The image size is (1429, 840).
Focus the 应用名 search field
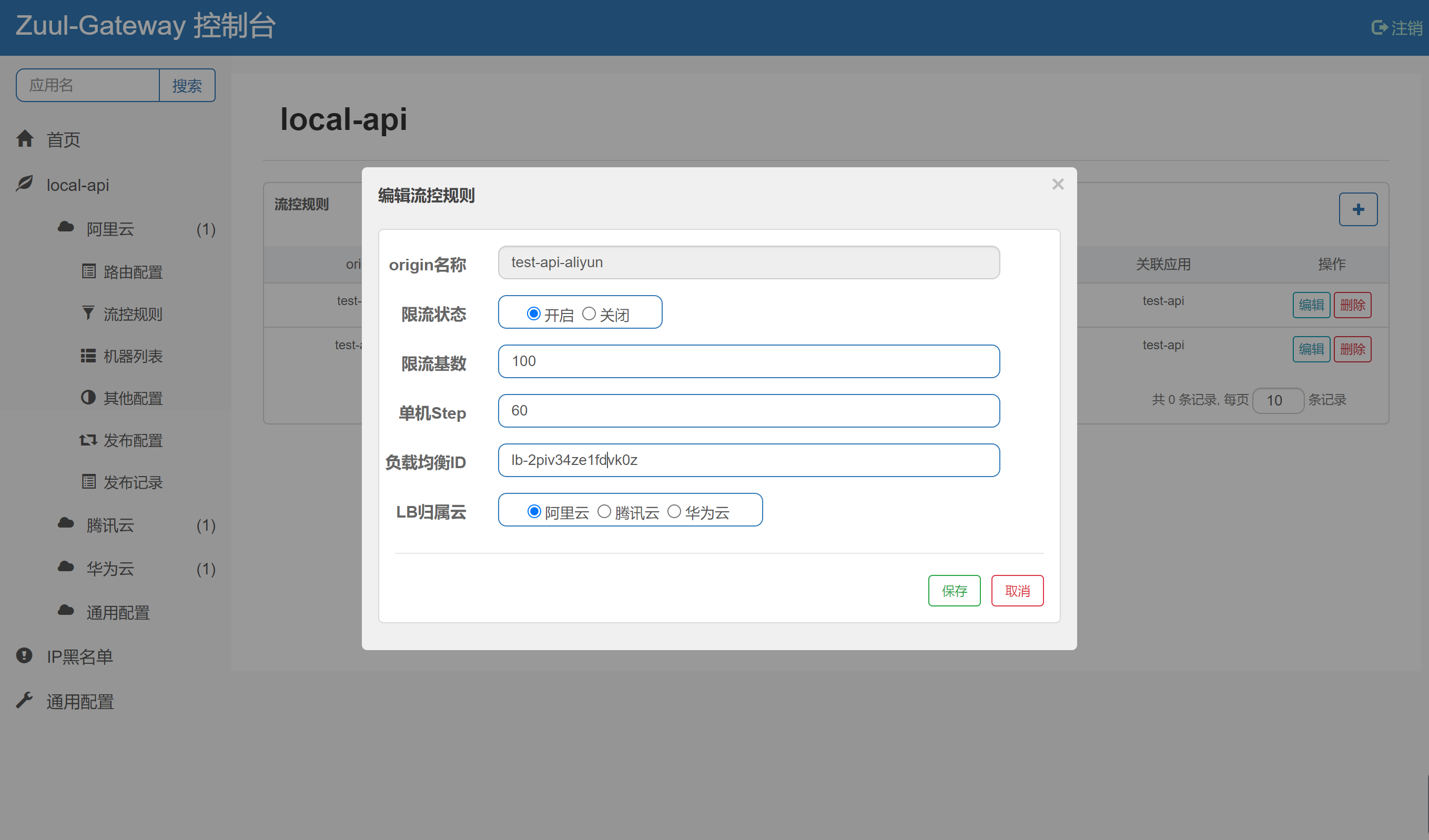(88, 85)
